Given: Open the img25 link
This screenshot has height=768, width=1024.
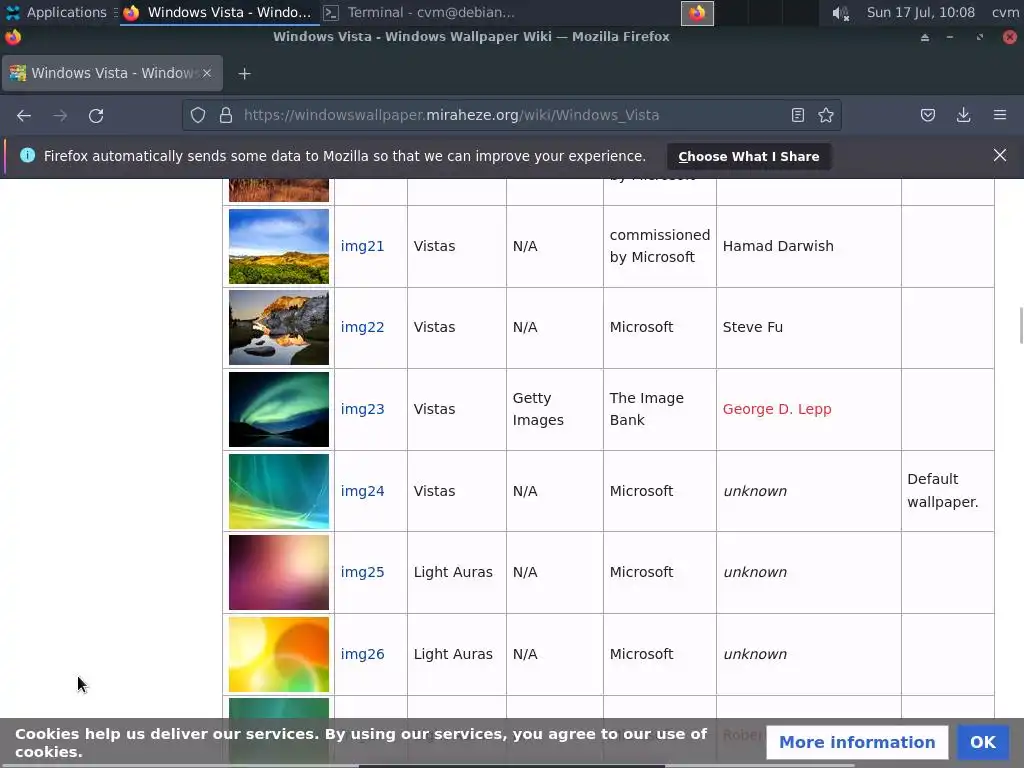Looking at the screenshot, I should click(362, 572).
